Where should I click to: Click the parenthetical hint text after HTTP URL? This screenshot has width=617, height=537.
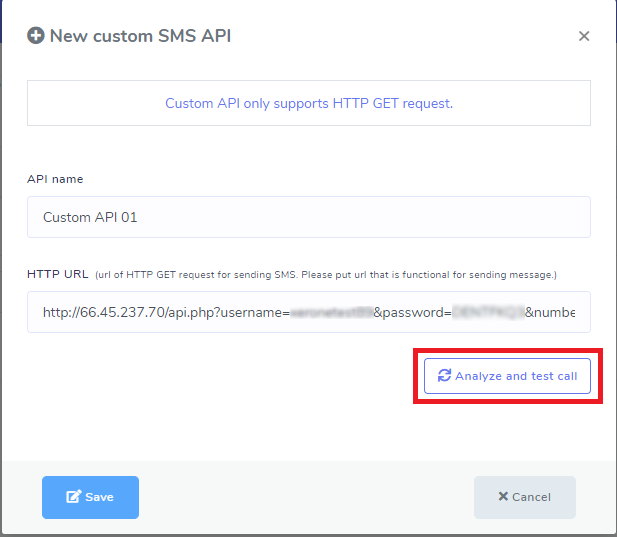click(325, 274)
